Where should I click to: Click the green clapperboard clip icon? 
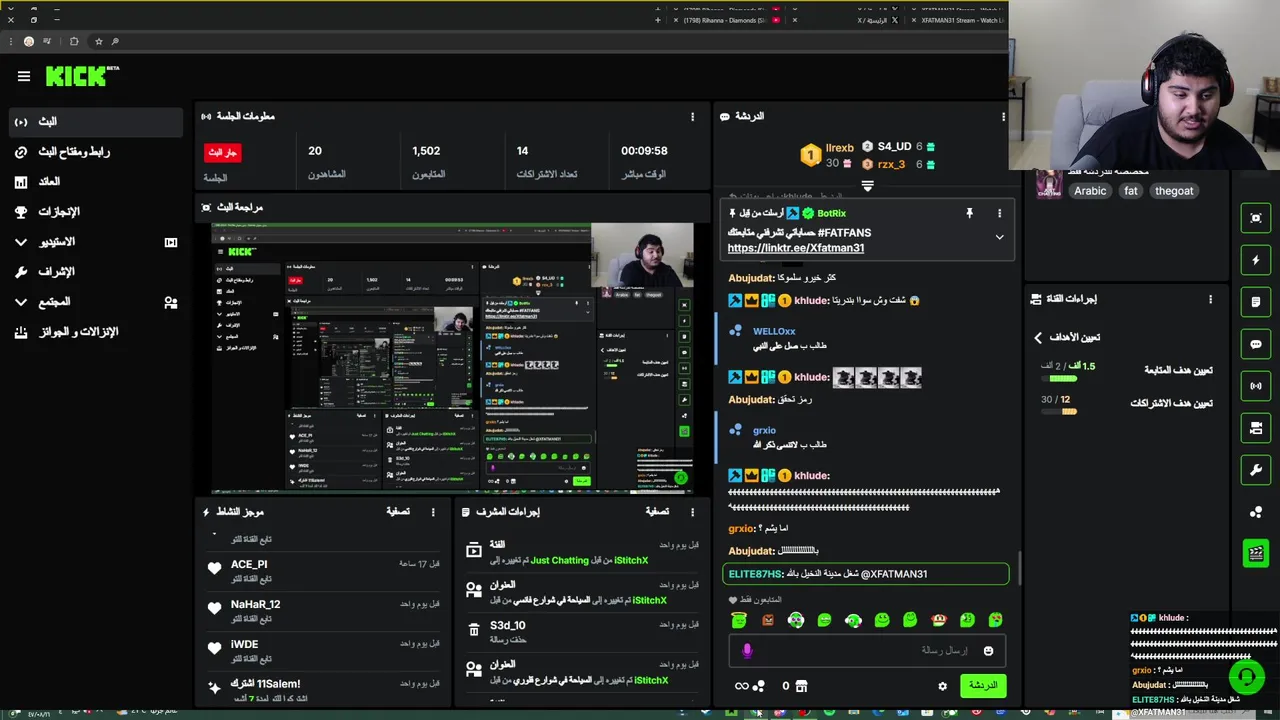pos(1256,553)
